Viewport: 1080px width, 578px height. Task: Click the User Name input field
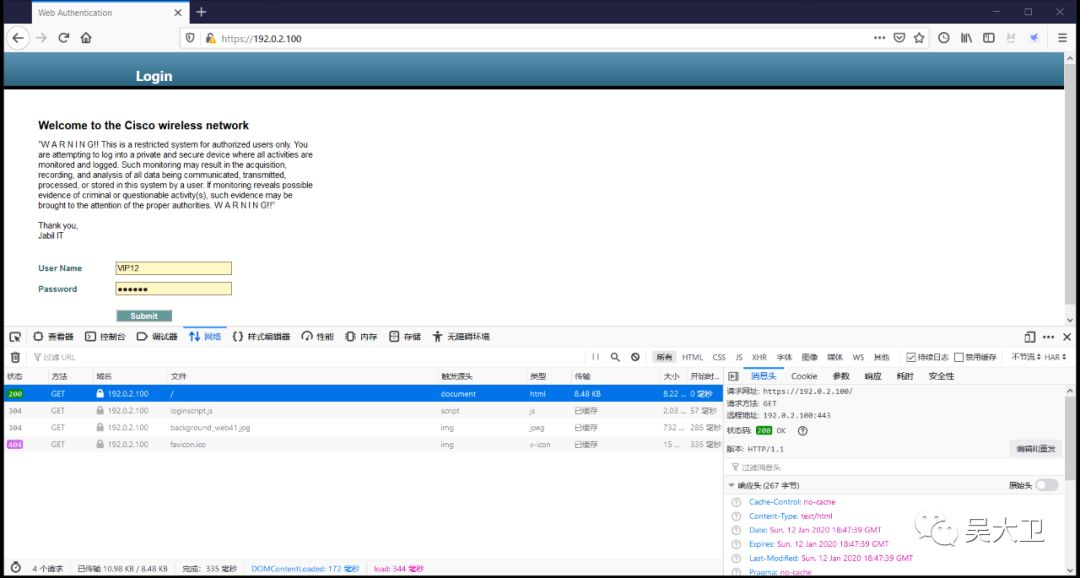pyautogui.click(x=174, y=268)
